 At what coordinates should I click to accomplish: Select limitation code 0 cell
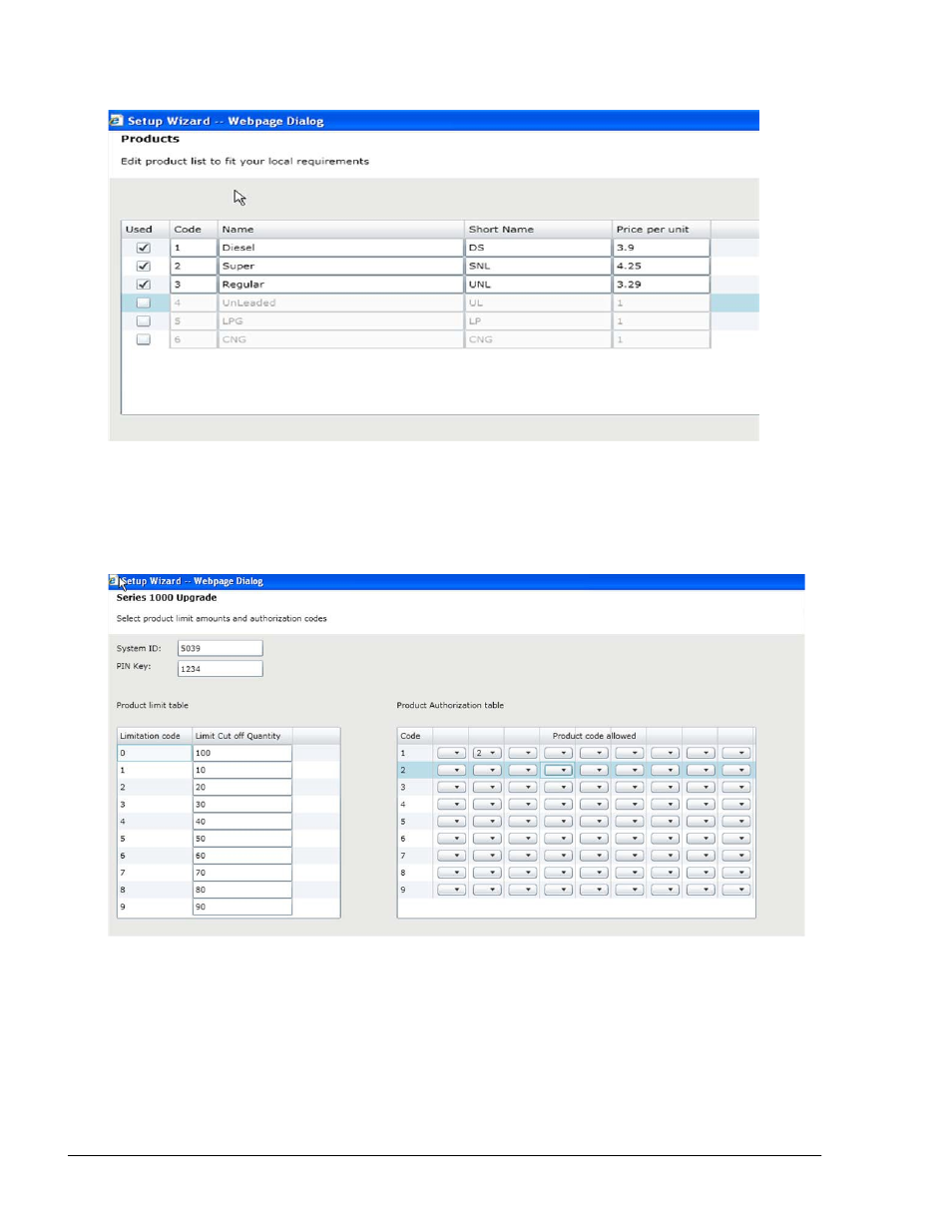(155, 753)
